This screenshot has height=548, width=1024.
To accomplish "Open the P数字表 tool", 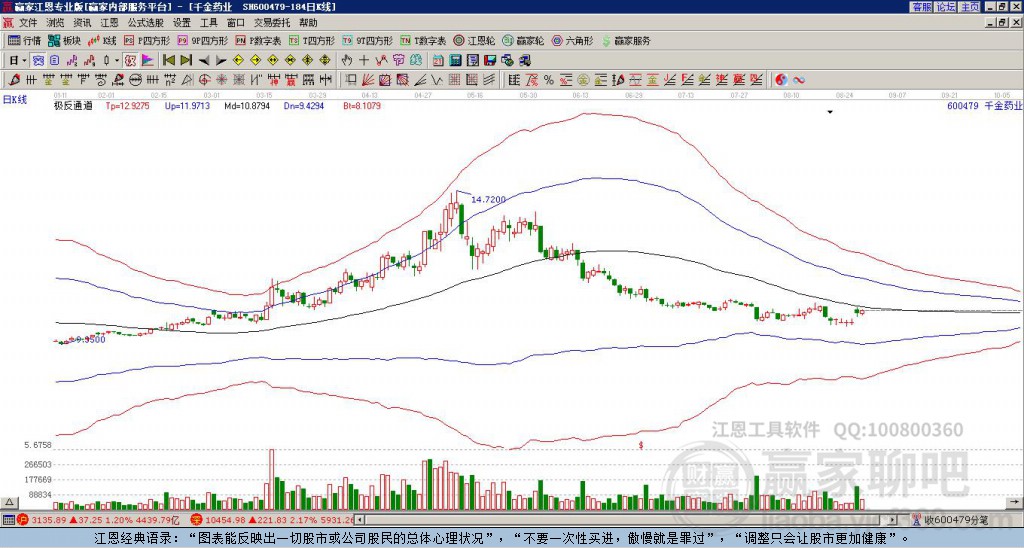I will coord(259,40).
